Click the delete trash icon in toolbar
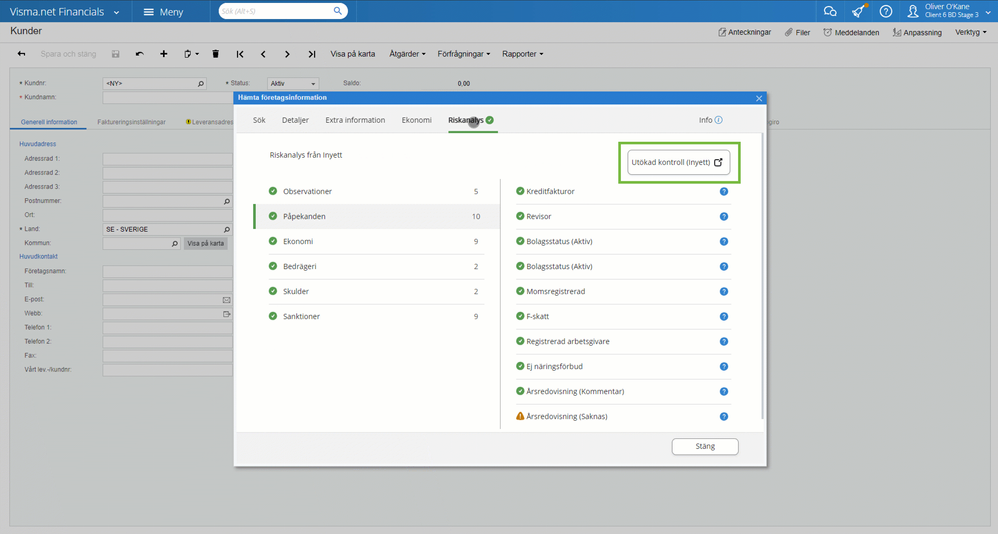 click(x=215, y=54)
